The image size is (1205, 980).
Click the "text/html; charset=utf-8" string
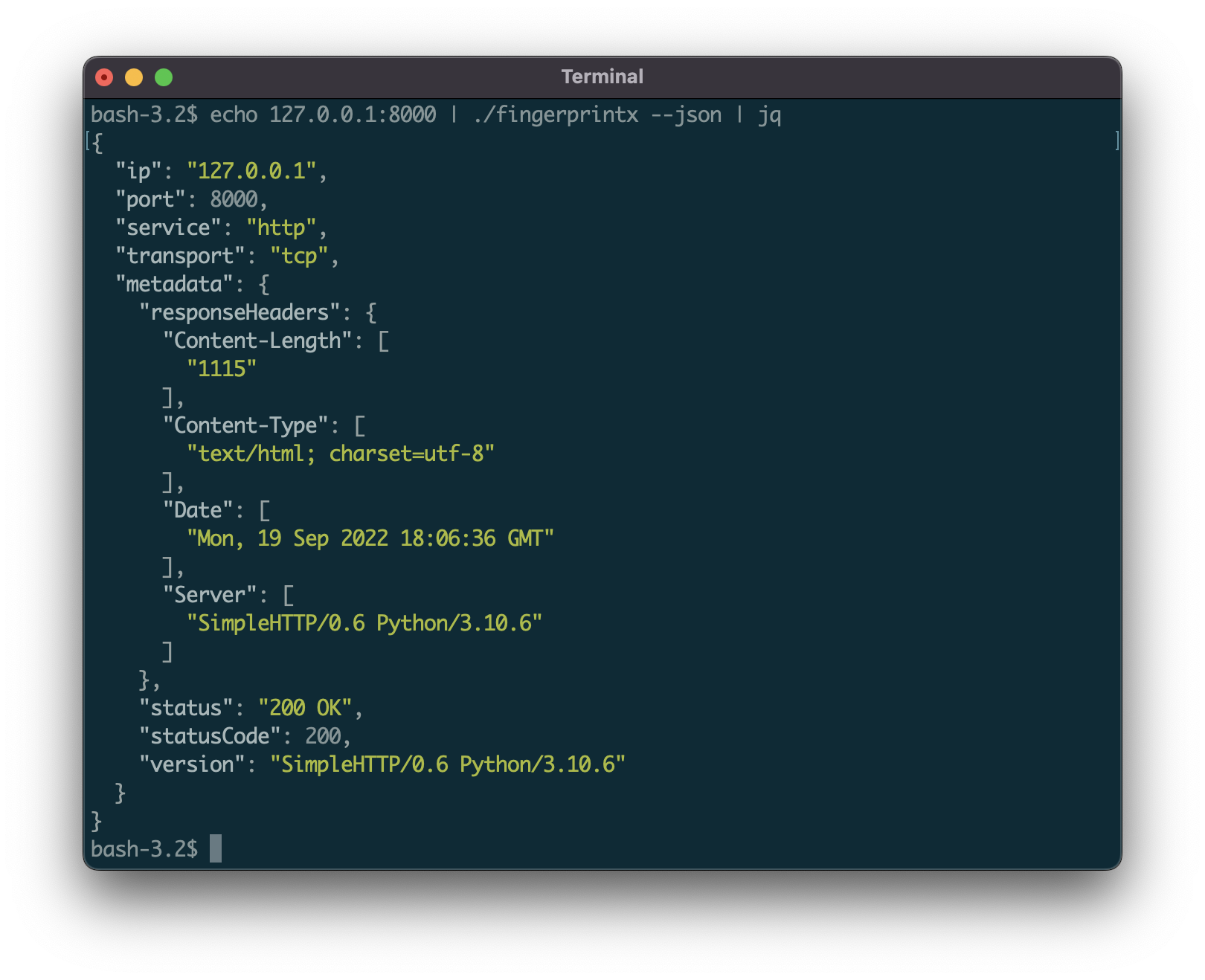(341, 454)
